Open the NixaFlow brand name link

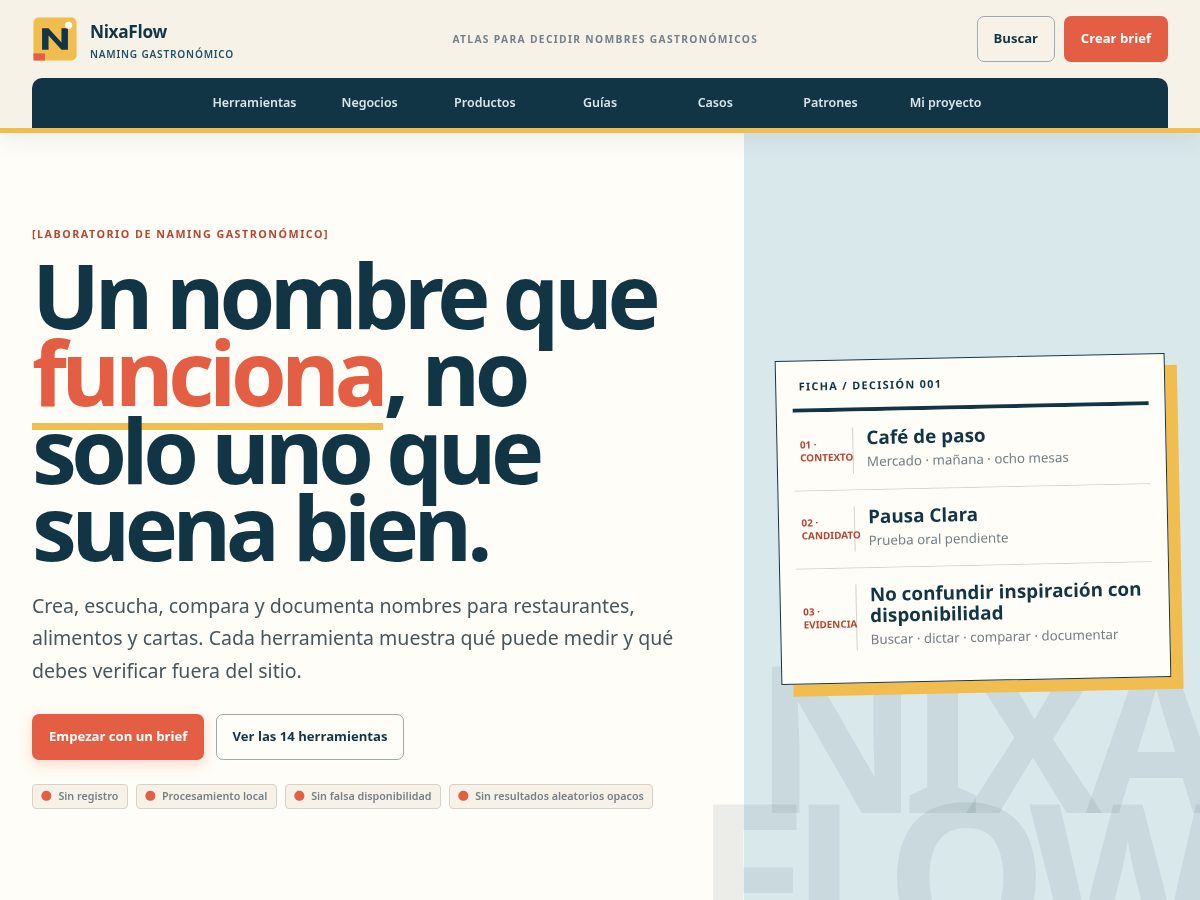click(128, 32)
